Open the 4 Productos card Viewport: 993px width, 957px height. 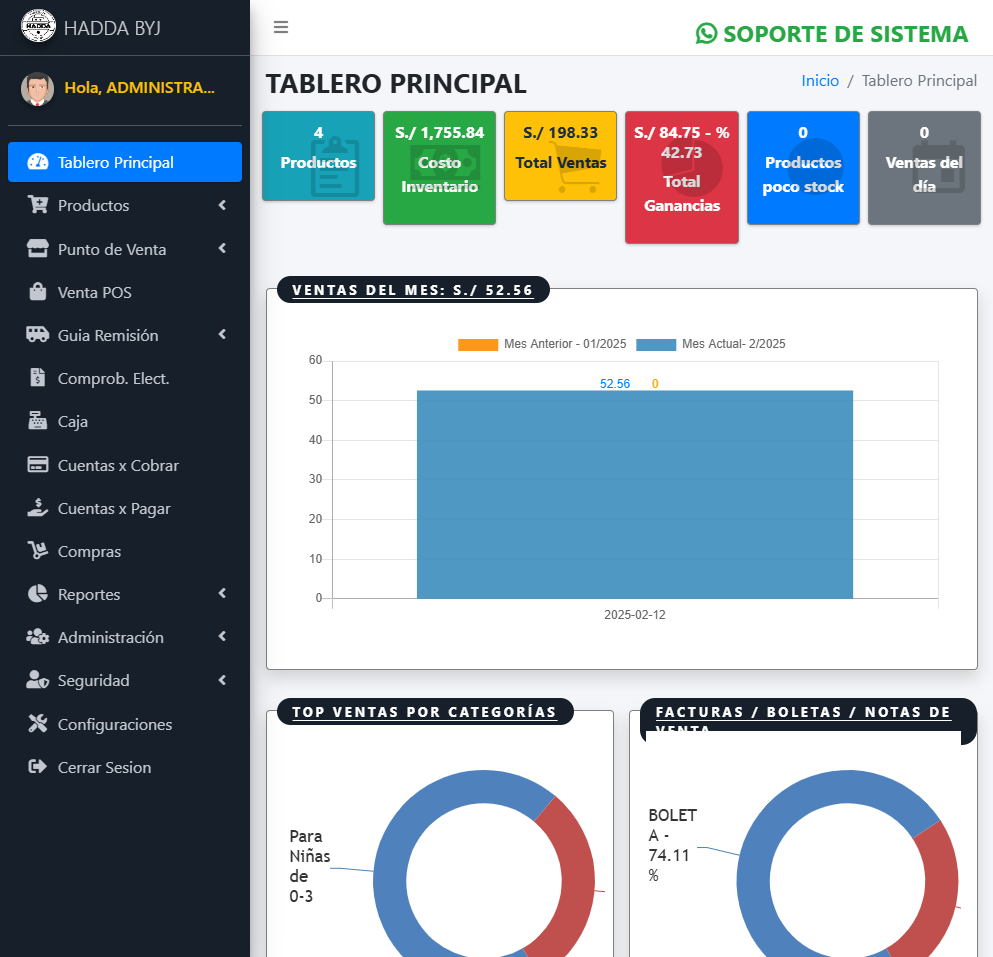(319, 156)
